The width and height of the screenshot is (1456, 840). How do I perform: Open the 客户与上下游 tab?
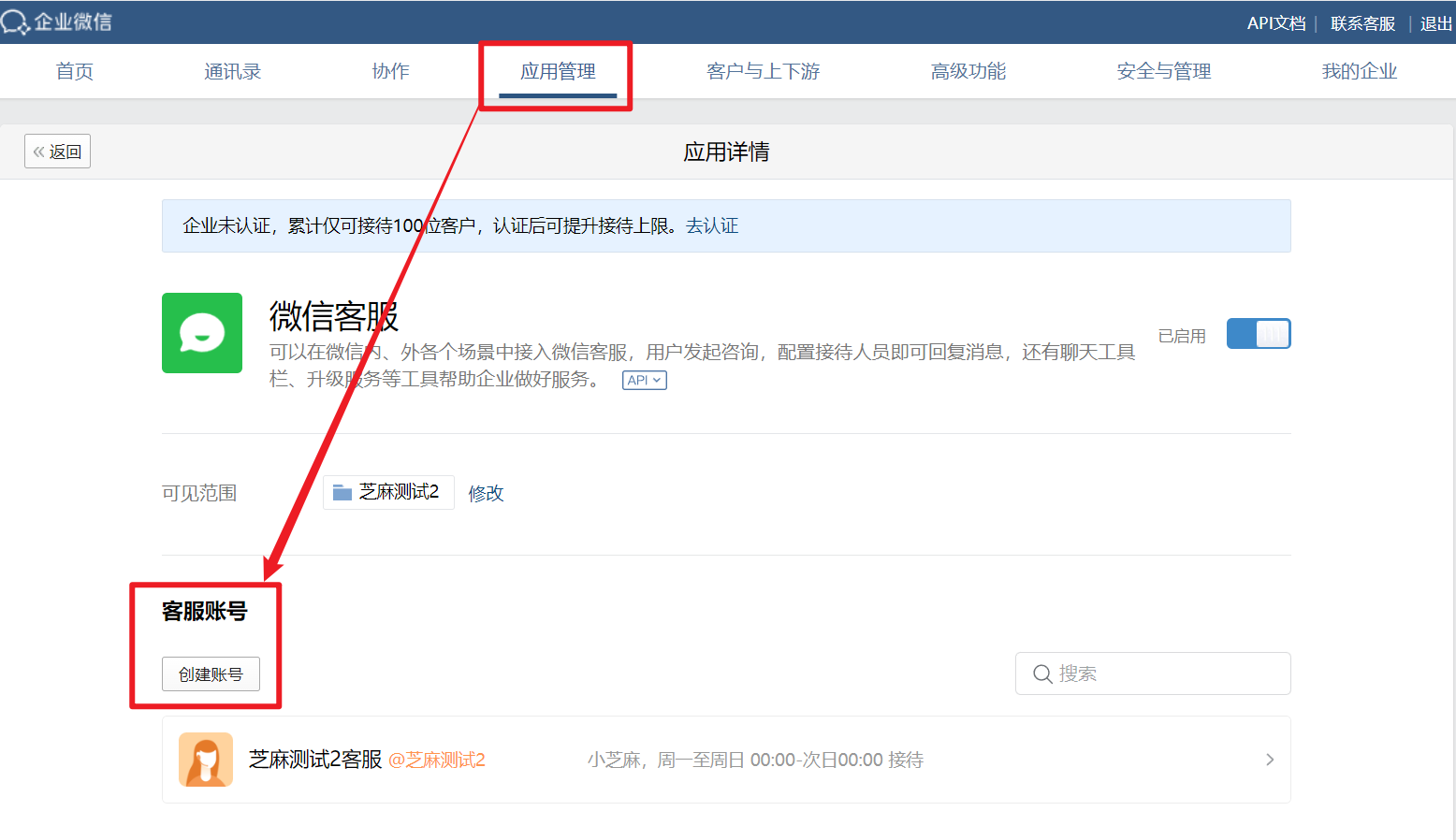(x=764, y=71)
